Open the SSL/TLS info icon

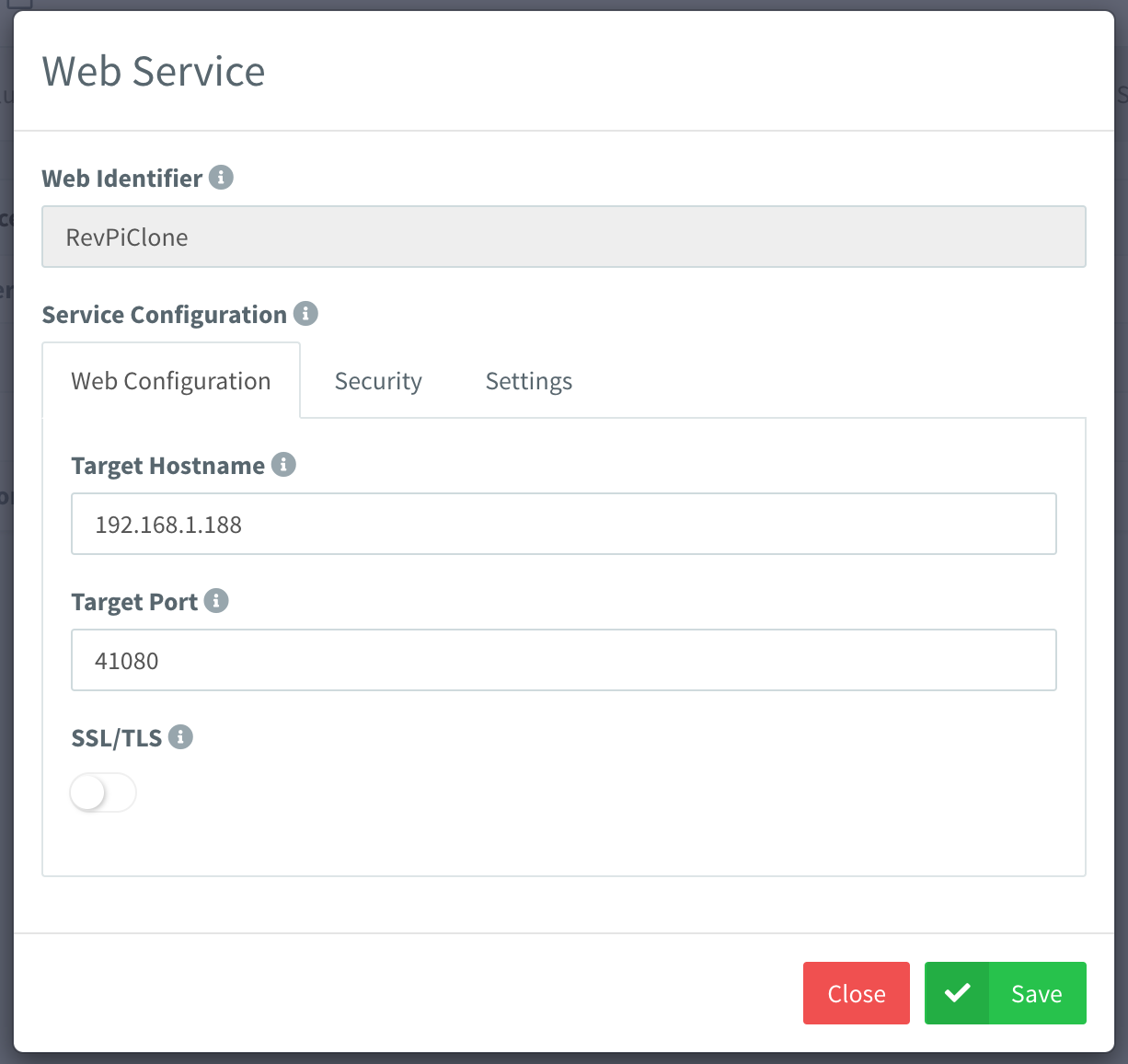(180, 737)
